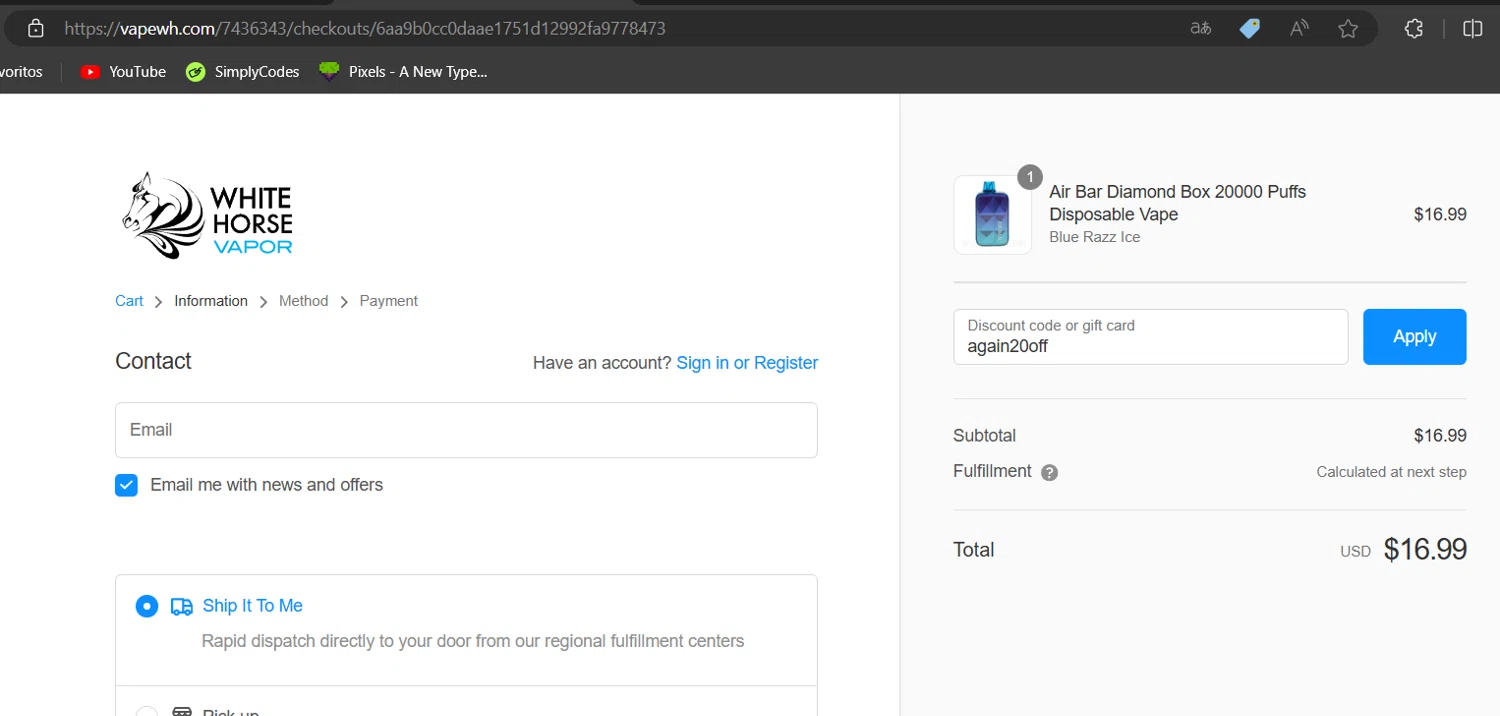Click the Rapid dispatch description text
Viewport: 1500px width, 716px height.
(473, 641)
